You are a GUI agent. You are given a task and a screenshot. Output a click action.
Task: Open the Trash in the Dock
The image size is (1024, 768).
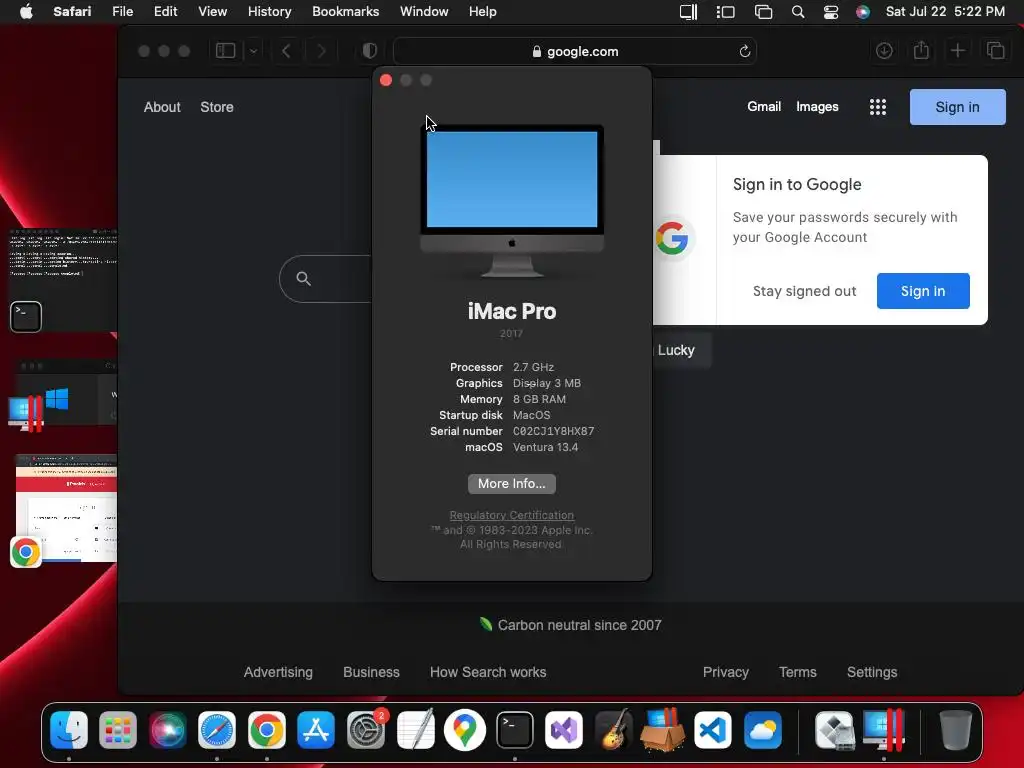pyautogui.click(x=955, y=729)
